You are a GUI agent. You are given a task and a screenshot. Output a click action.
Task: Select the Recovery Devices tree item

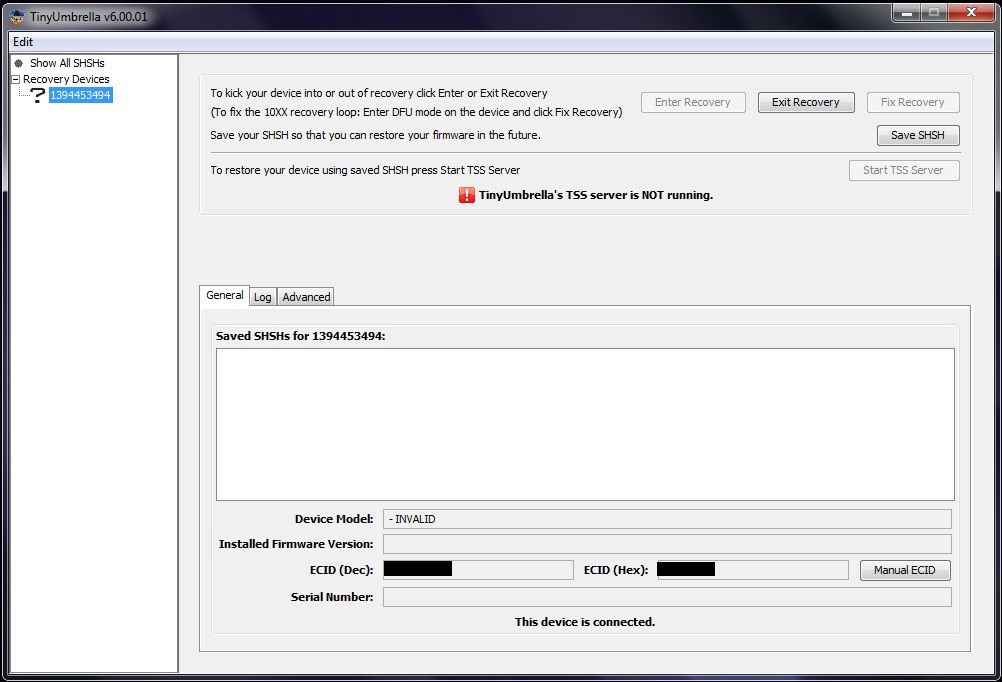66,79
